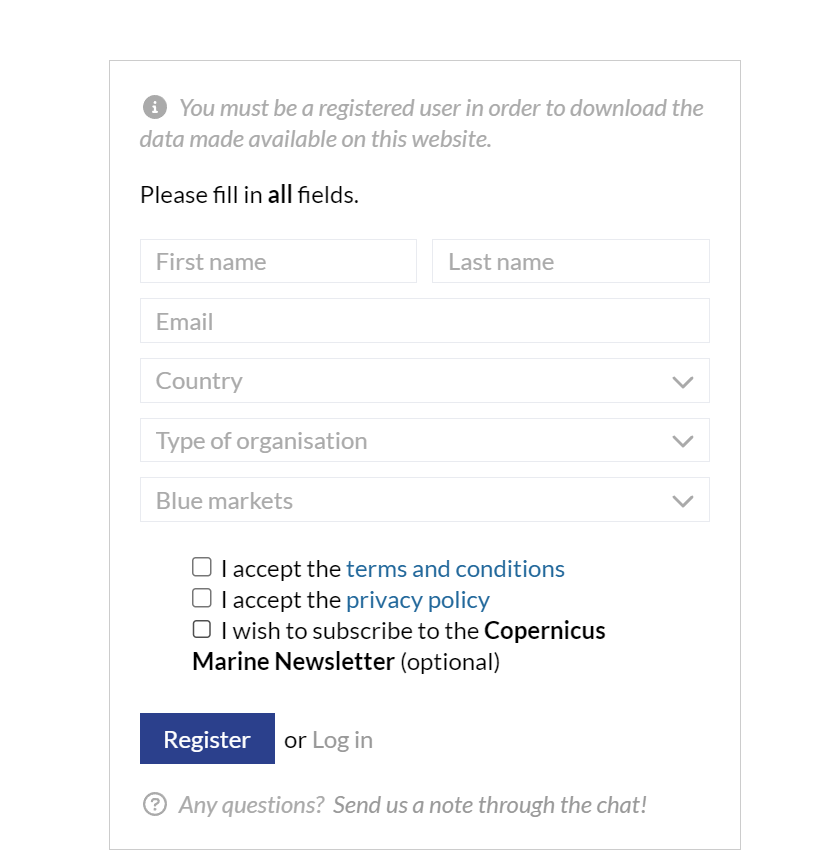Expand the Type of organisation dropdown
The width and height of the screenshot is (831, 861).
tap(400, 441)
